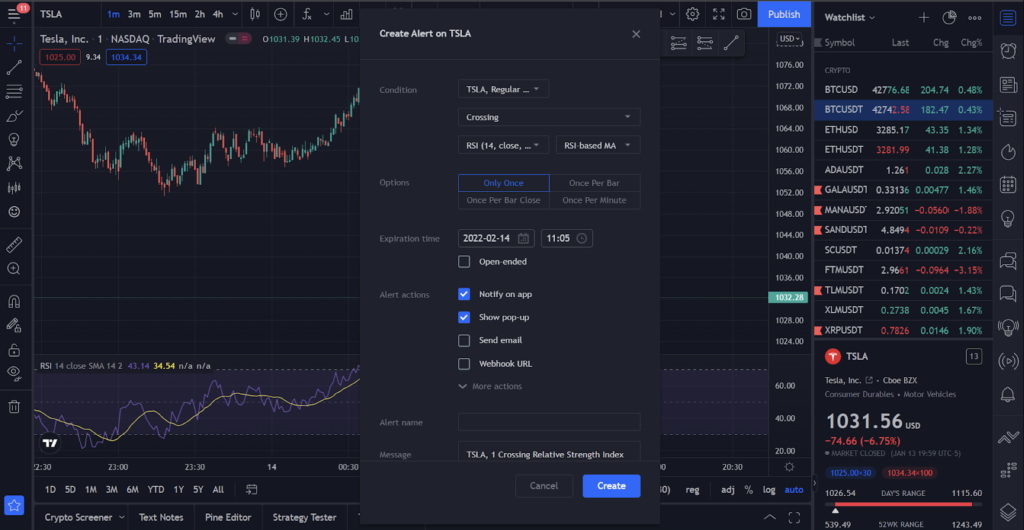Select the 15m timeframe
The image size is (1024, 530).
tap(178, 14)
